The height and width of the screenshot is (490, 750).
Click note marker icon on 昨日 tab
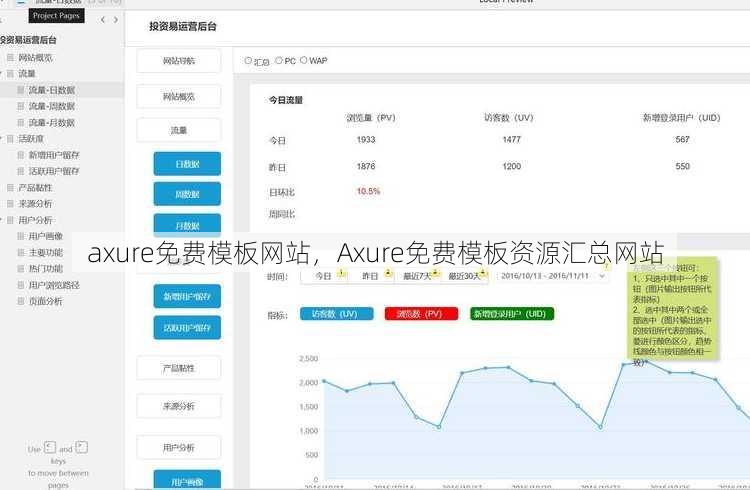[x=388, y=273]
